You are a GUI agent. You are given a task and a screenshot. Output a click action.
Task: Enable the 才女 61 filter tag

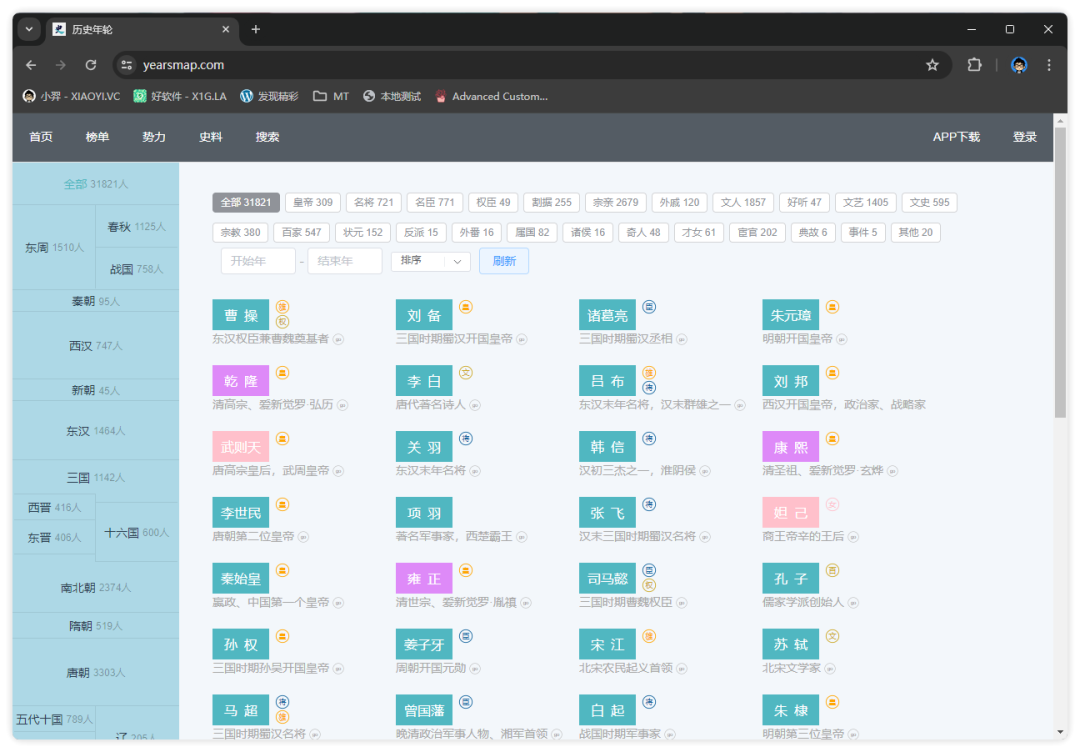(x=699, y=233)
